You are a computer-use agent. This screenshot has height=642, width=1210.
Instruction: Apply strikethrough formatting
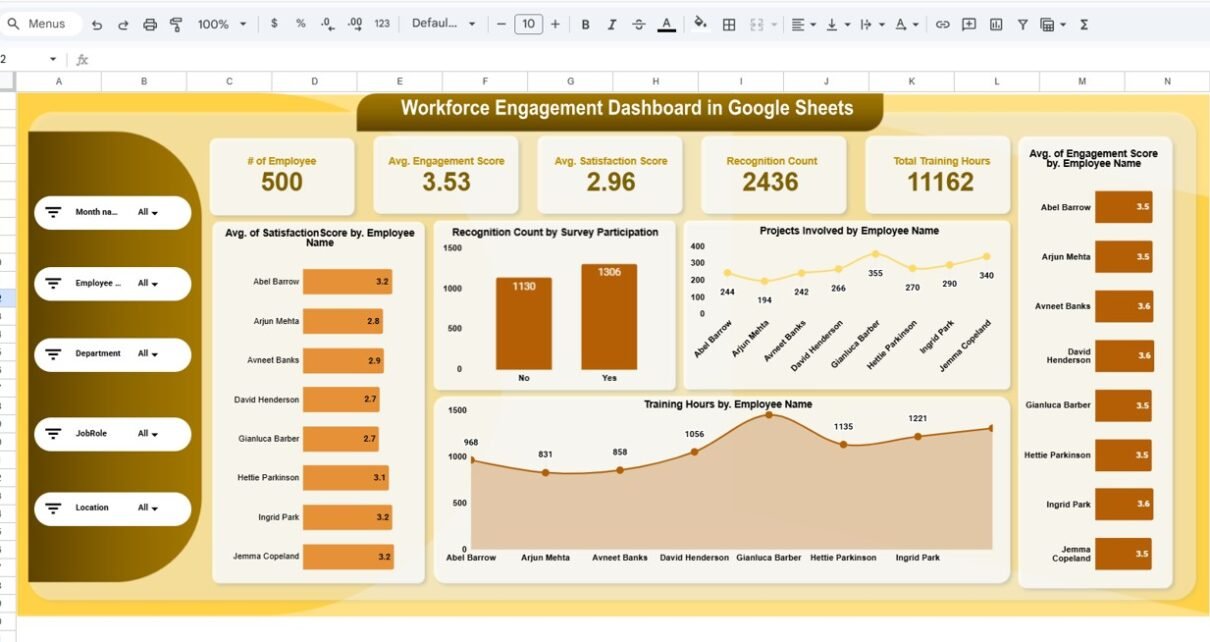(639, 24)
